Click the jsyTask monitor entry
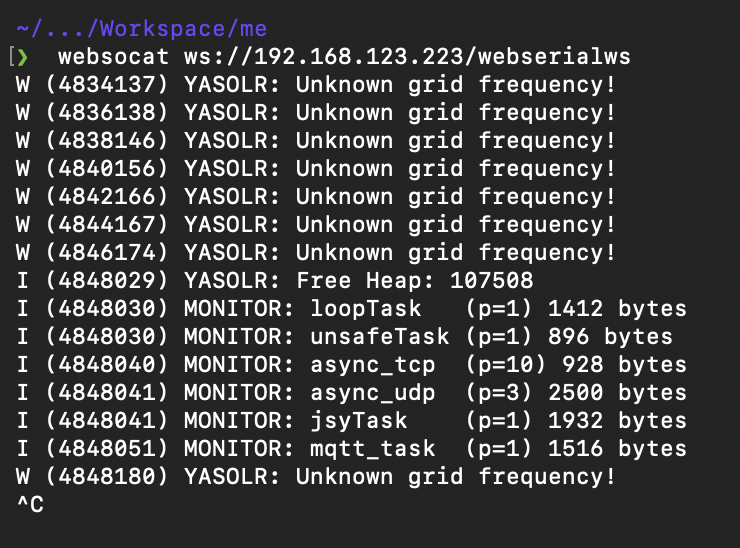Image resolution: width=740 pixels, height=548 pixels. click(351, 421)
